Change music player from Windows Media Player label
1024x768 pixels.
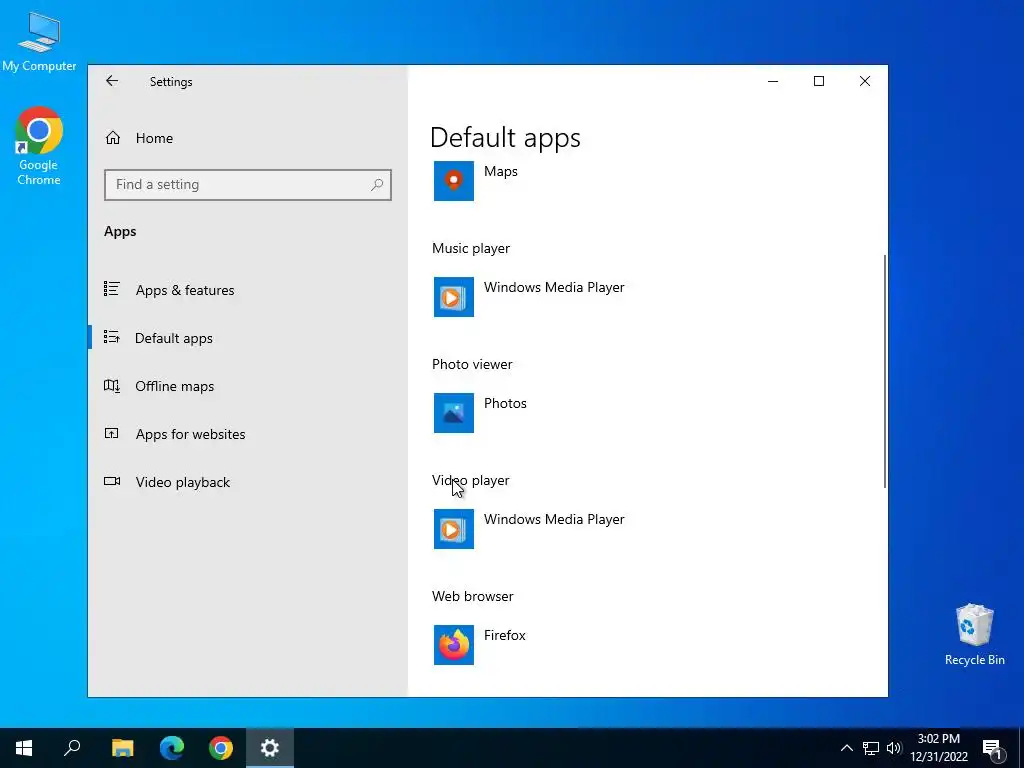click(x=554, y=287)
